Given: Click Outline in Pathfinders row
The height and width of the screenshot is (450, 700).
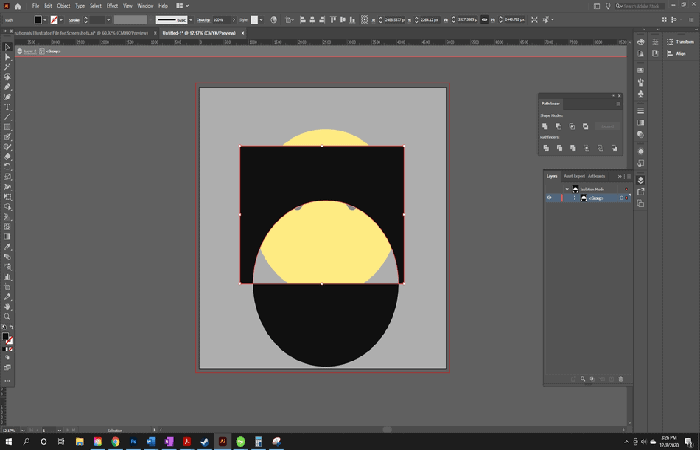Looking at the screenshot, I should [600, 148].
